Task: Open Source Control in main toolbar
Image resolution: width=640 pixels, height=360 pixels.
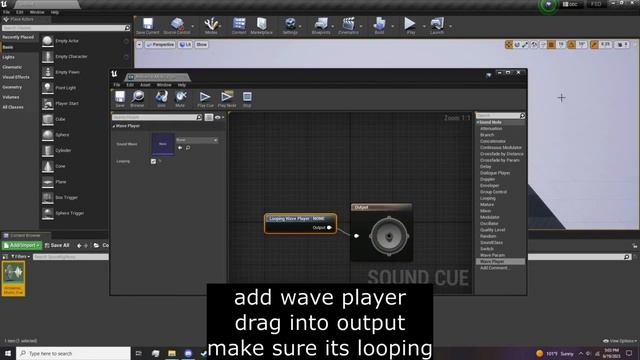Action: tap(177, 26)
